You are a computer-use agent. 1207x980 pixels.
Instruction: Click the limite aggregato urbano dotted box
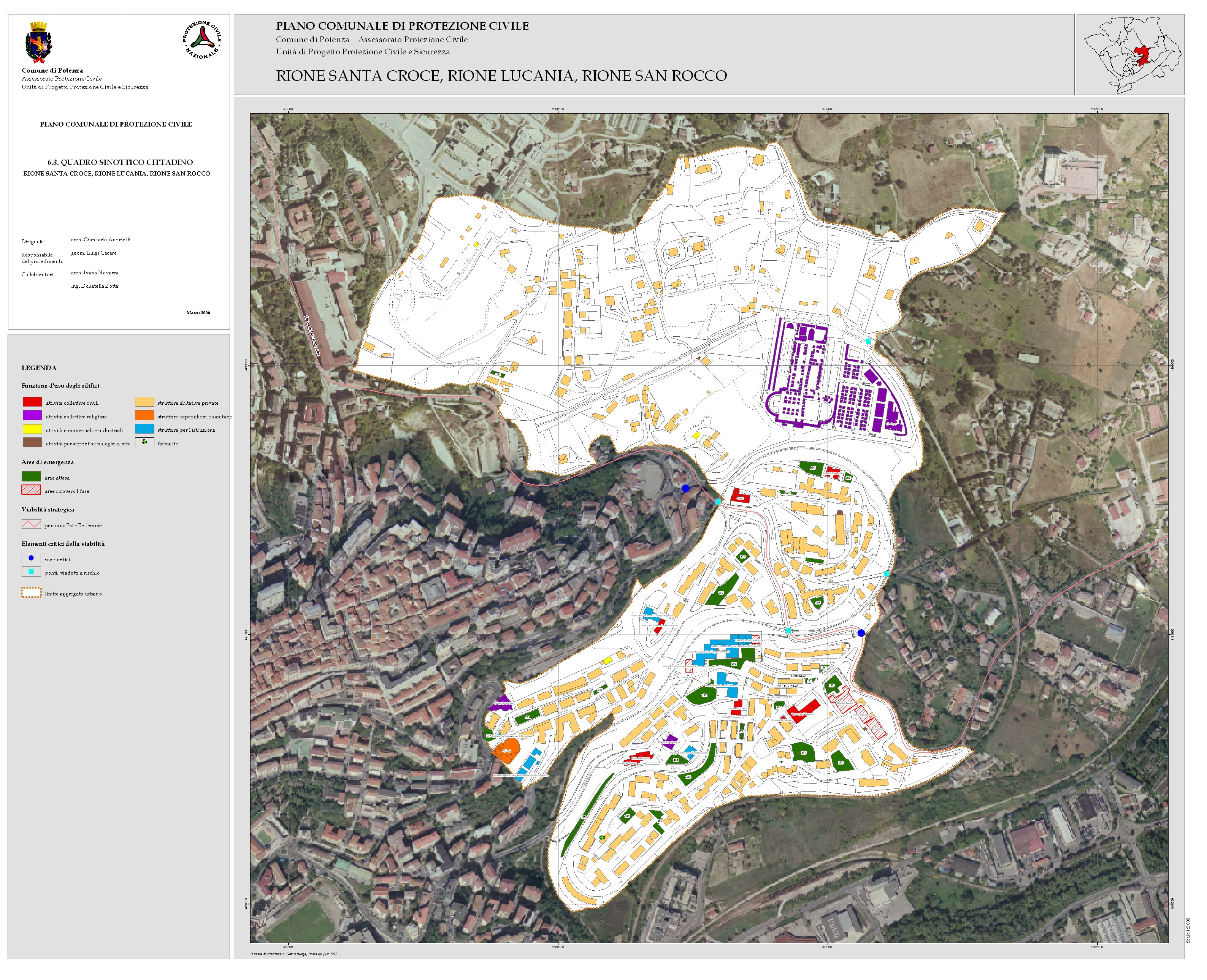point(31,592)
